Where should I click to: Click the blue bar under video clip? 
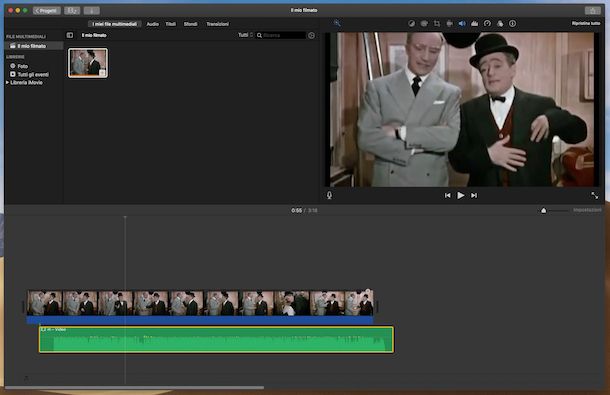[200, 320]
